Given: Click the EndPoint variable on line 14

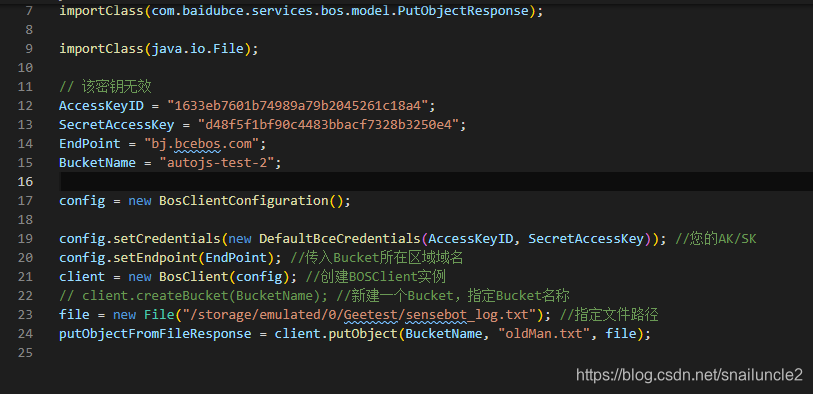Looking at the screenshot, I should [90, 144].
